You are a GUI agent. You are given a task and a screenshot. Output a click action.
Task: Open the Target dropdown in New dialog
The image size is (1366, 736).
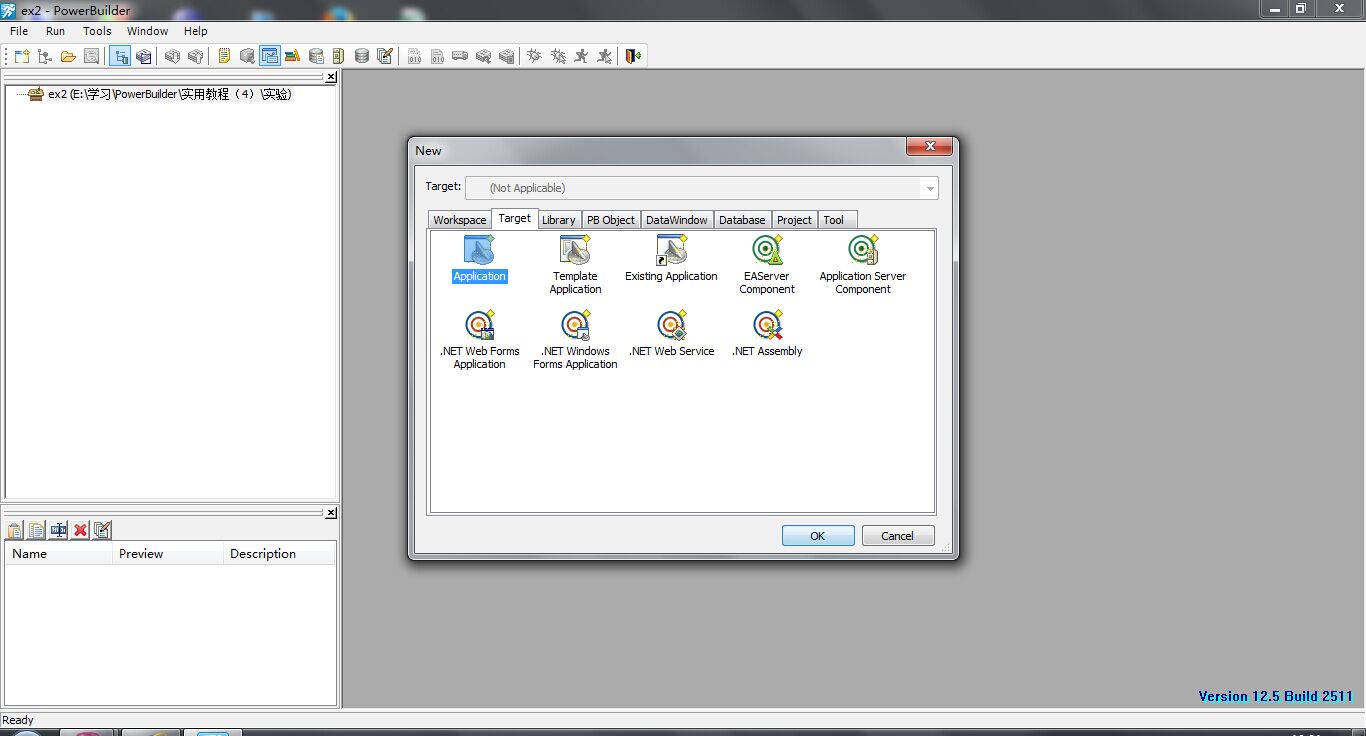[931, 188]
